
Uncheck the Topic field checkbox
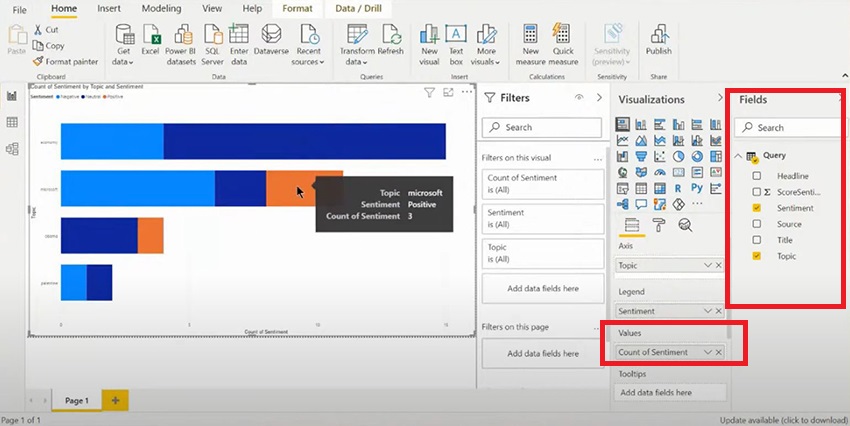click(757, 256)
